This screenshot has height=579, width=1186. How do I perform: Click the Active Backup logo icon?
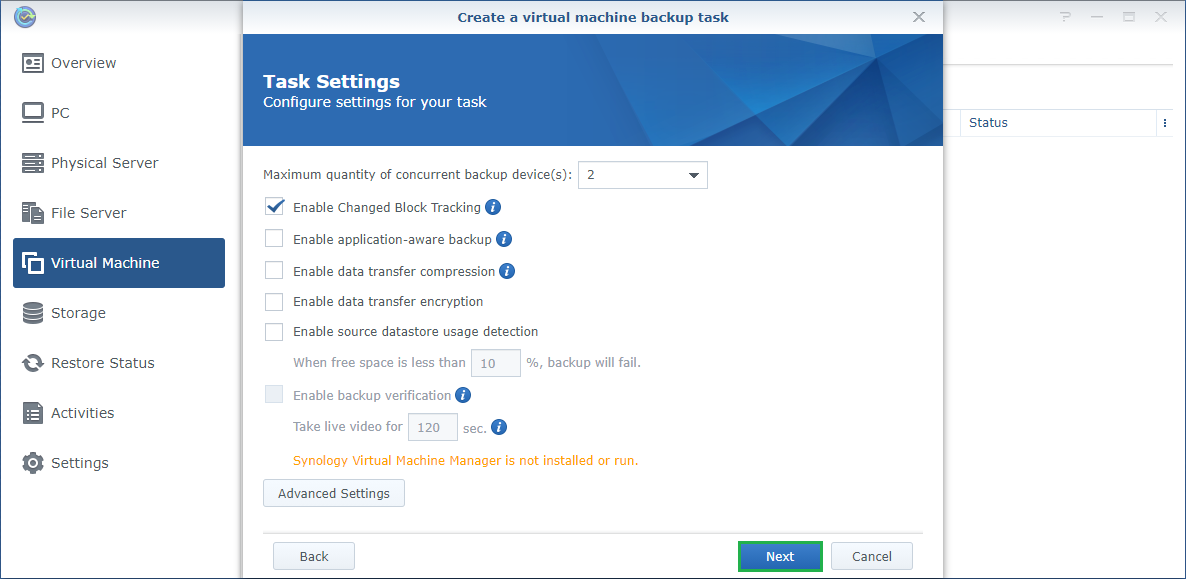(x=27, y=17)
